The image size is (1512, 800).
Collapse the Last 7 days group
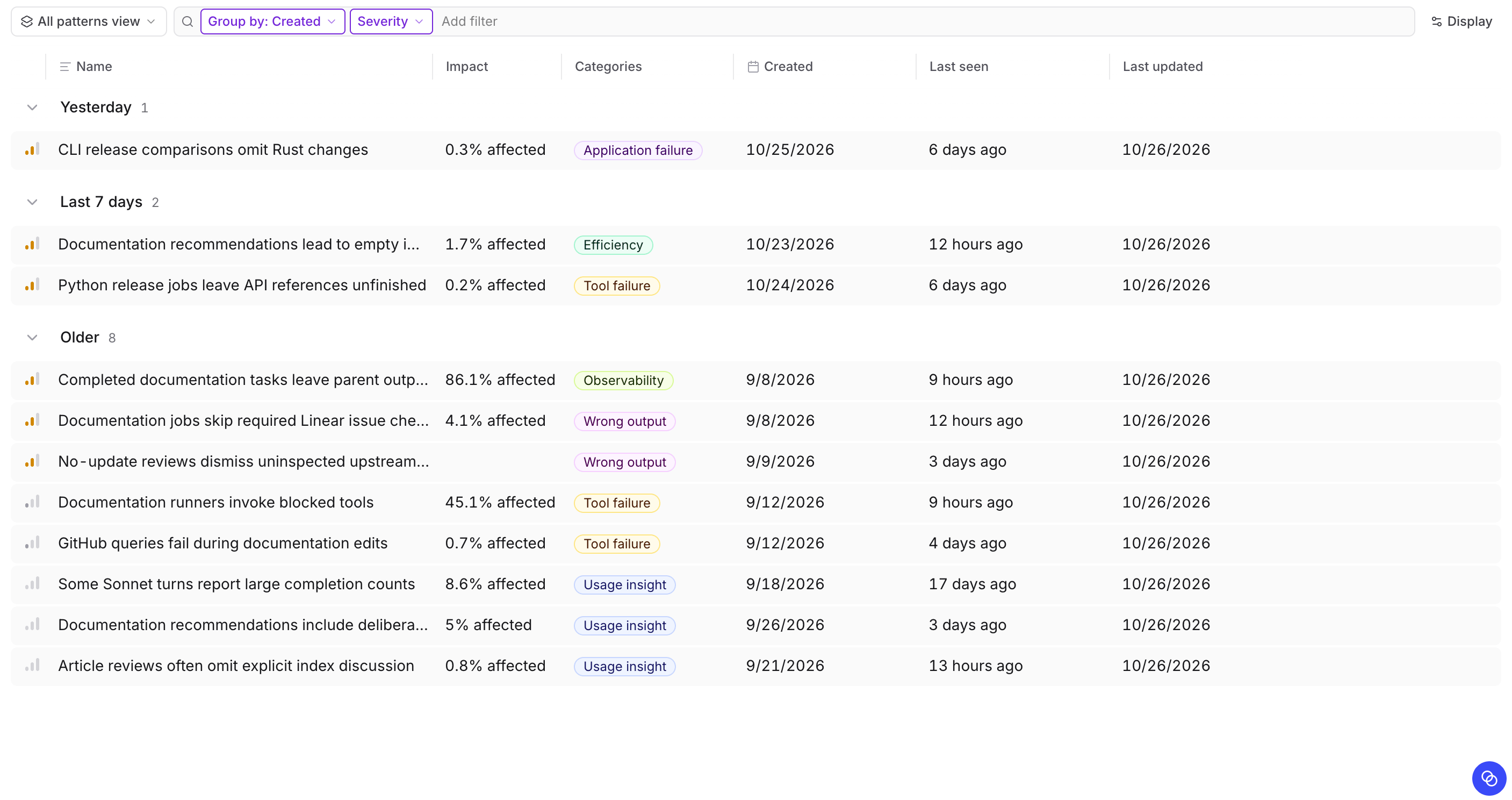[x=32, y=202]
